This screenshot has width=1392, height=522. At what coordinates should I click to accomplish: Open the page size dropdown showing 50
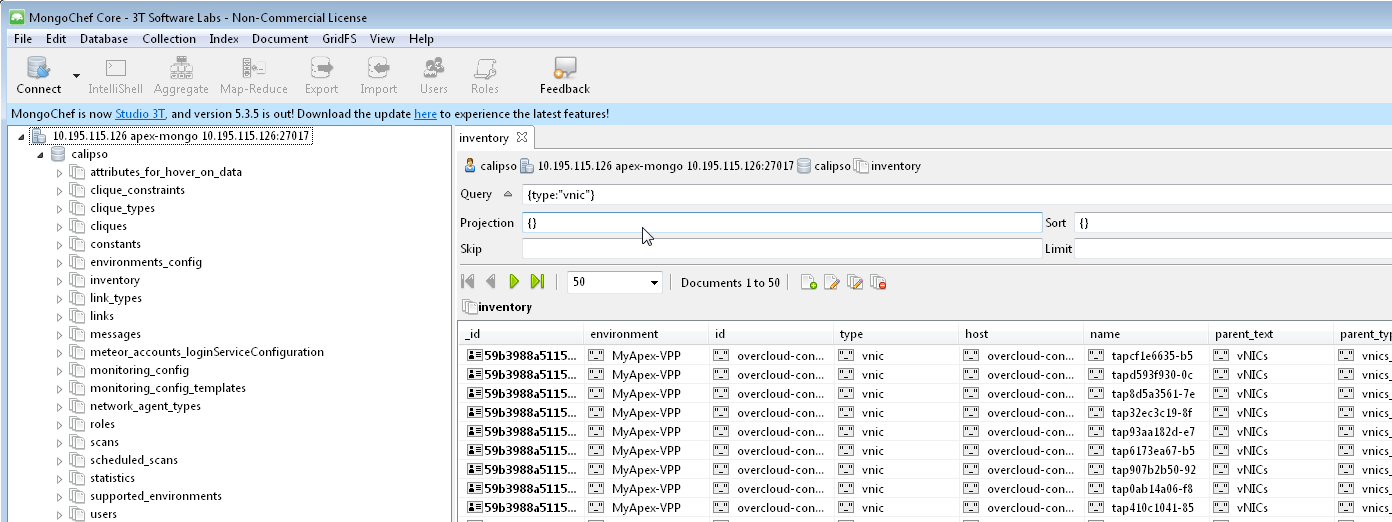point(654,283)
